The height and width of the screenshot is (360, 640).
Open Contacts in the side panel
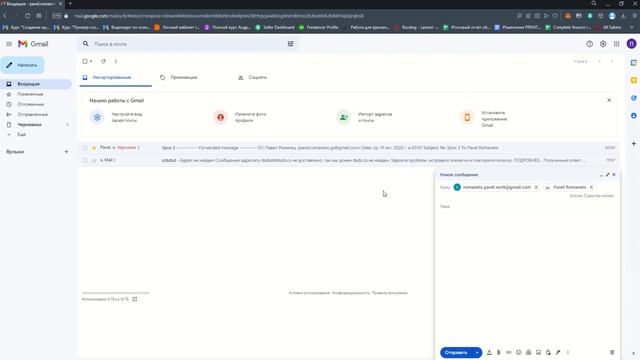[x=633, y=116]
